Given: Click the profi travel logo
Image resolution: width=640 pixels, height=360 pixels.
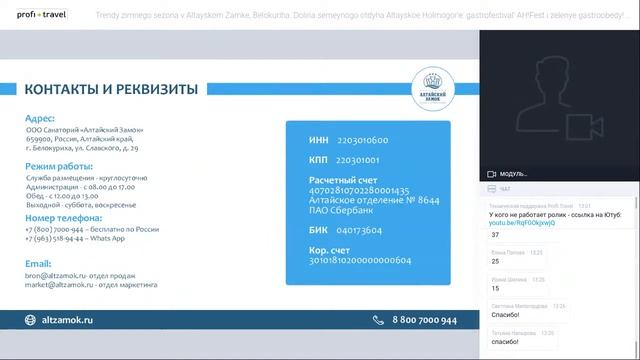Looking at the screenshot, I should 41,15.
